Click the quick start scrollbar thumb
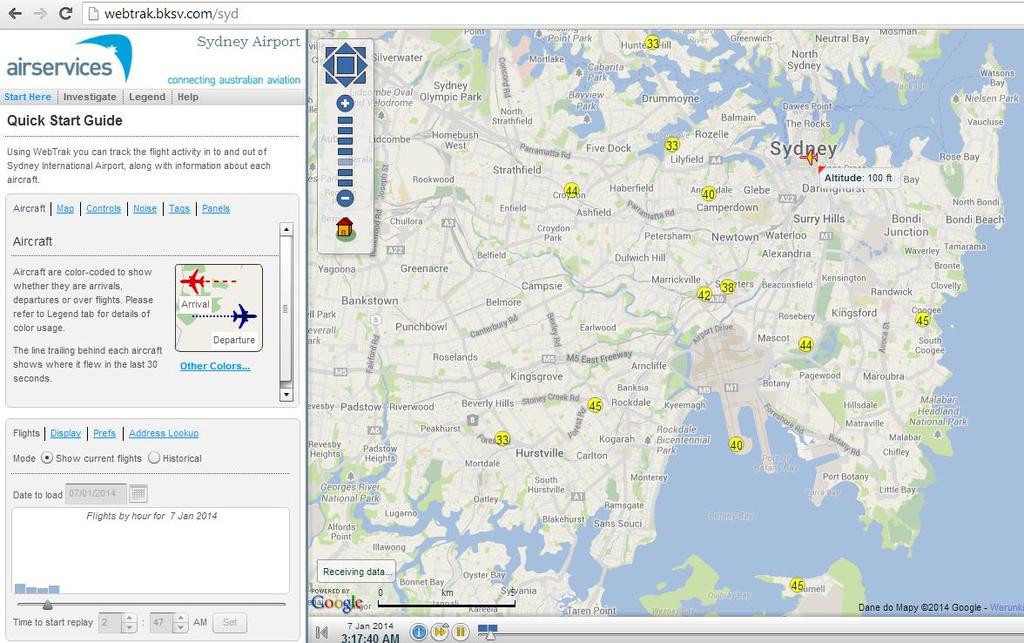 click(285, 309)
